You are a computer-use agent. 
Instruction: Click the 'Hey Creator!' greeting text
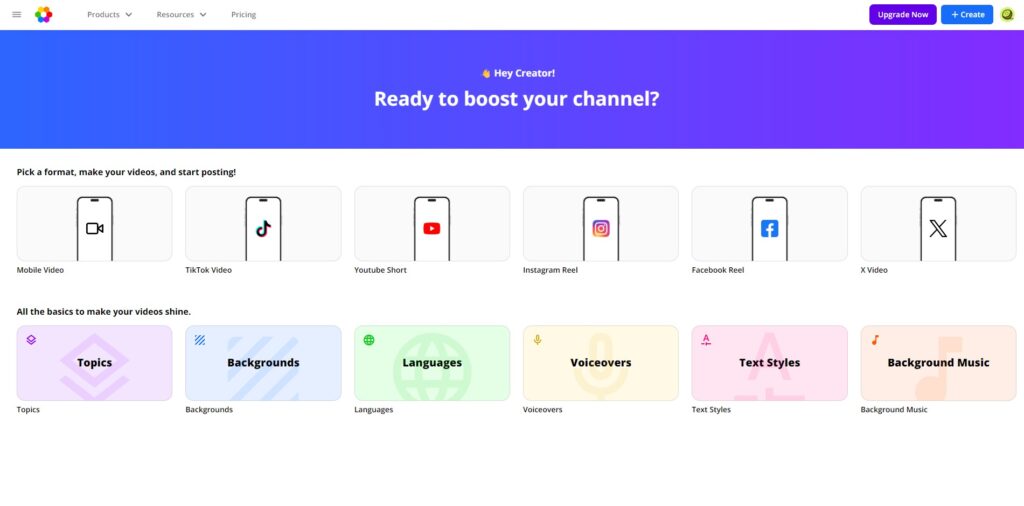pos(524,73)
